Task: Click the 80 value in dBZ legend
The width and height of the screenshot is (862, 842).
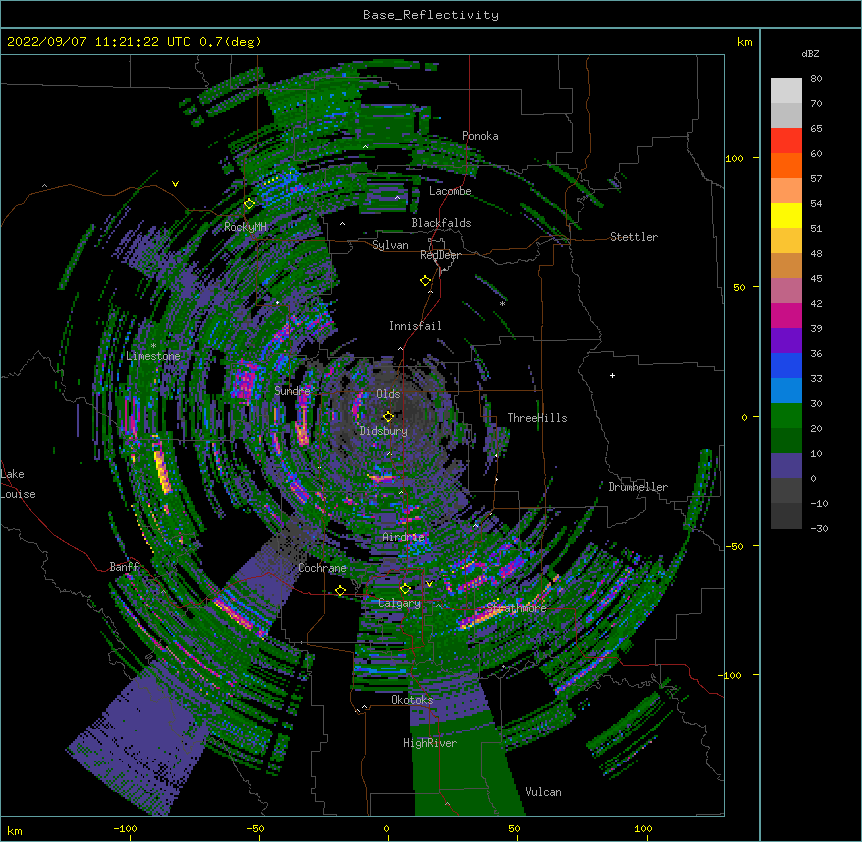Action: point(816,79)
